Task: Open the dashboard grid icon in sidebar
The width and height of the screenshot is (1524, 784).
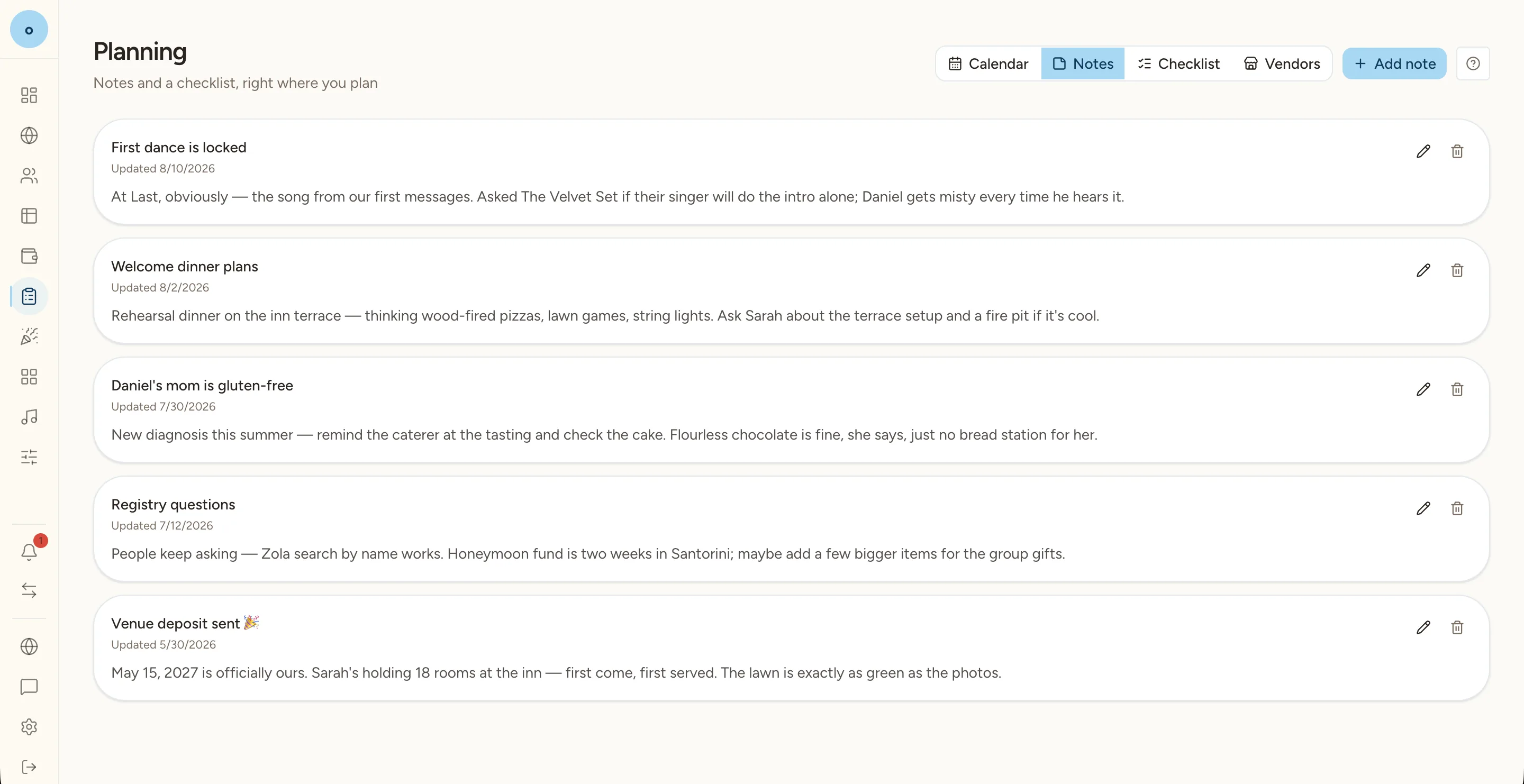Action: click(x=29, y=95)
